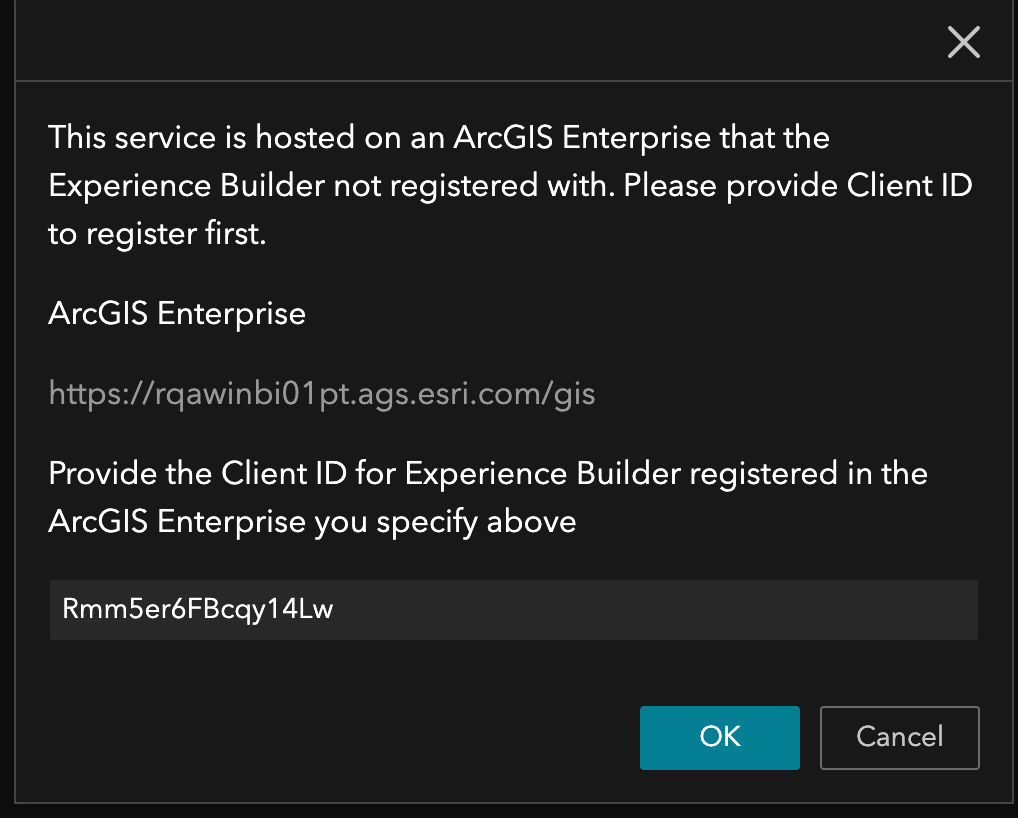Focus the field containing Rmm5er6FBcqy14Lw
The width and height of the screenshot is (1018, 818).
point(512,609)
